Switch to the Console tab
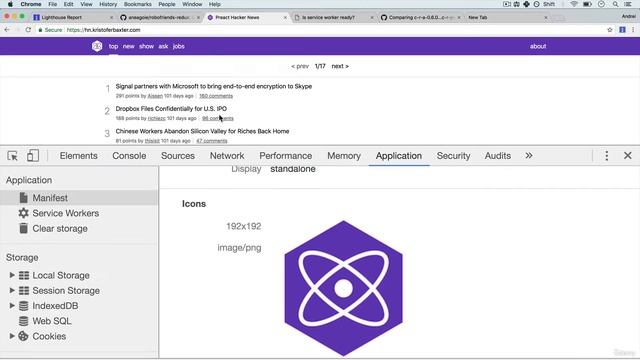 (129, 156)
